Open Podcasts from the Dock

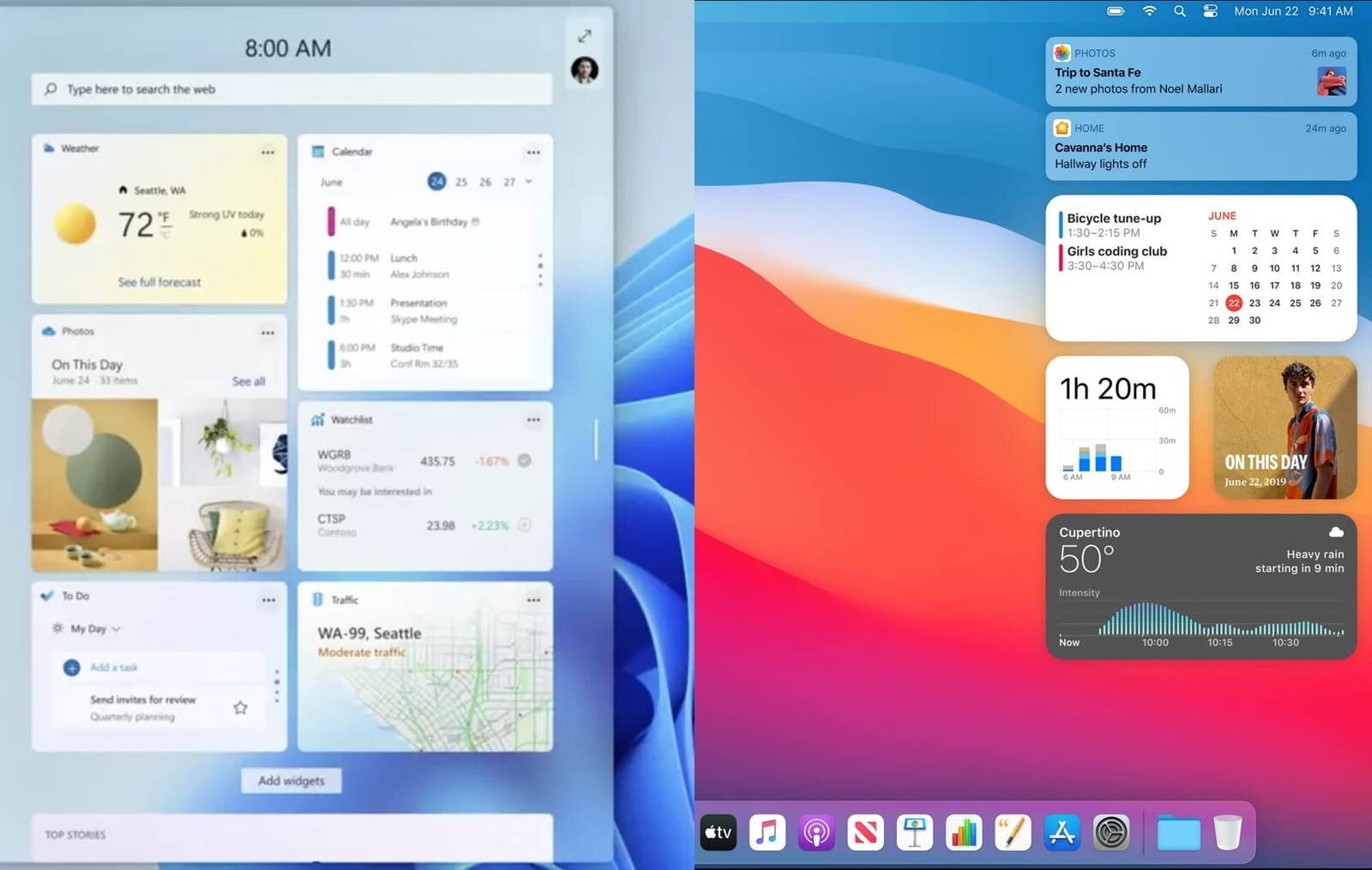coord(817,831)
